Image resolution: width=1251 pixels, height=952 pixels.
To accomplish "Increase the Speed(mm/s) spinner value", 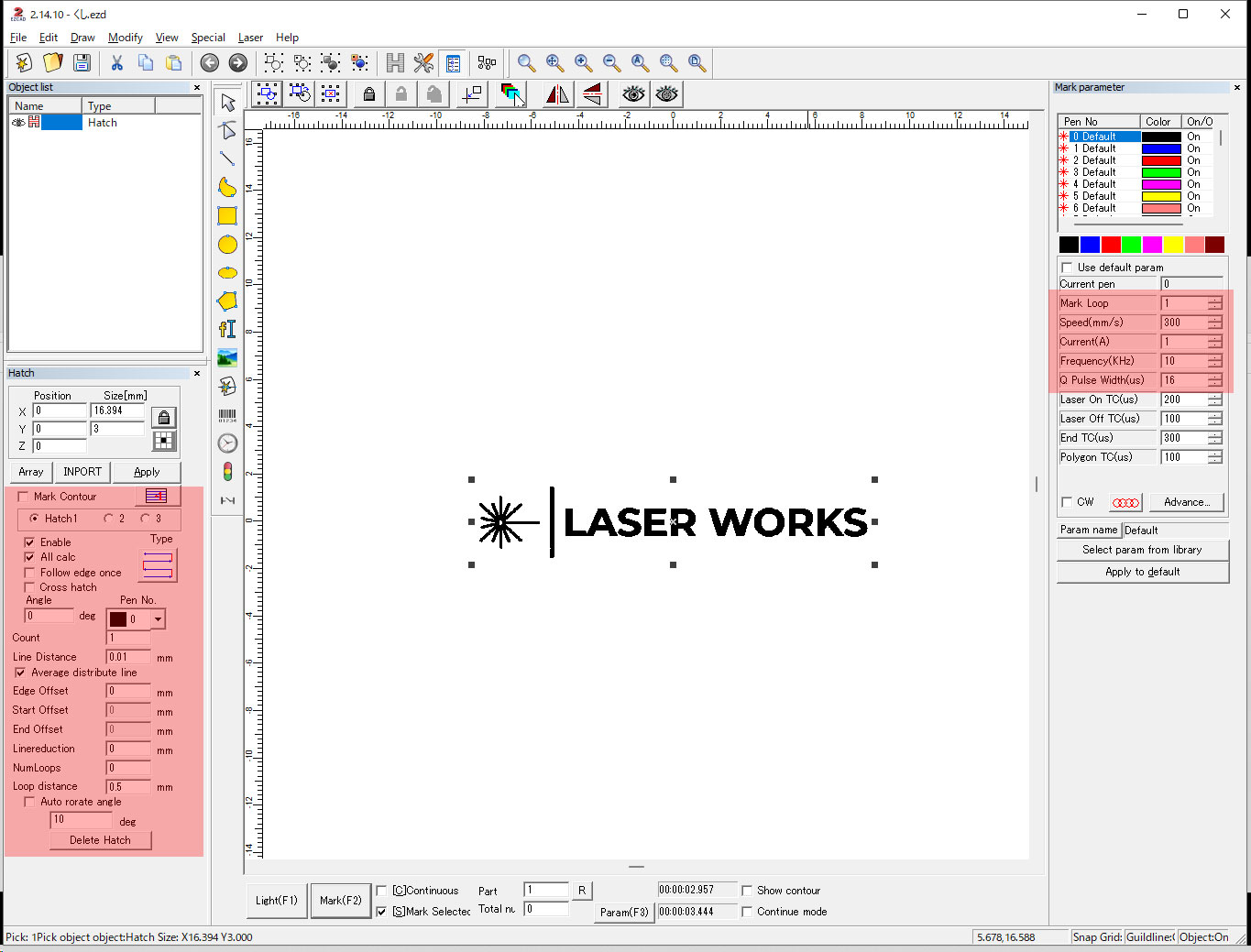I will coord(1214,319).
